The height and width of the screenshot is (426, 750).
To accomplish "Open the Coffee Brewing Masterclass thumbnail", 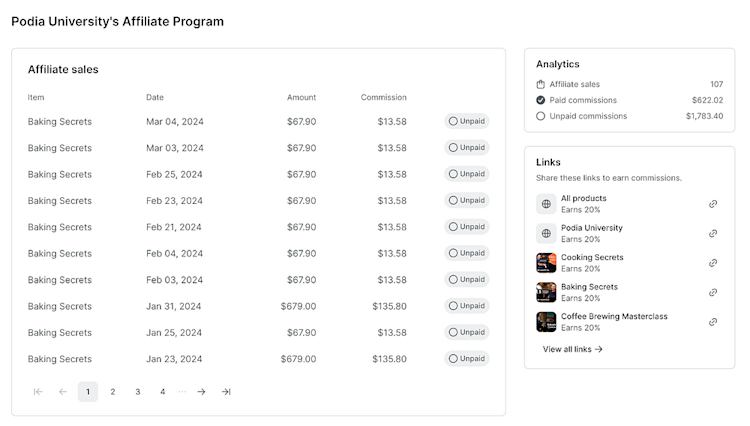I will (x=546, y=322).
